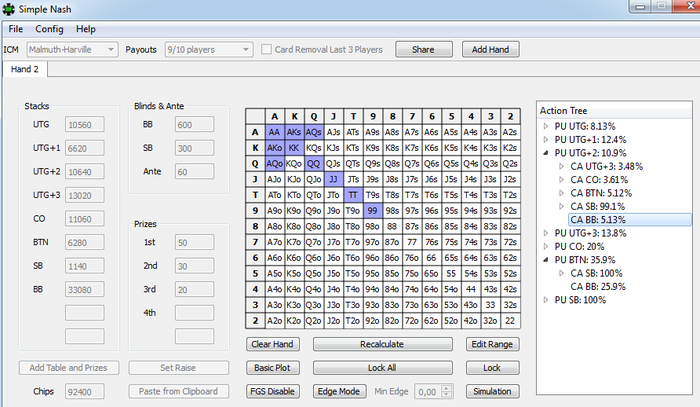Click the 72o cell in the grid
Screen dimensions: 700x407
pyautogui.click(x=412, y=321)
